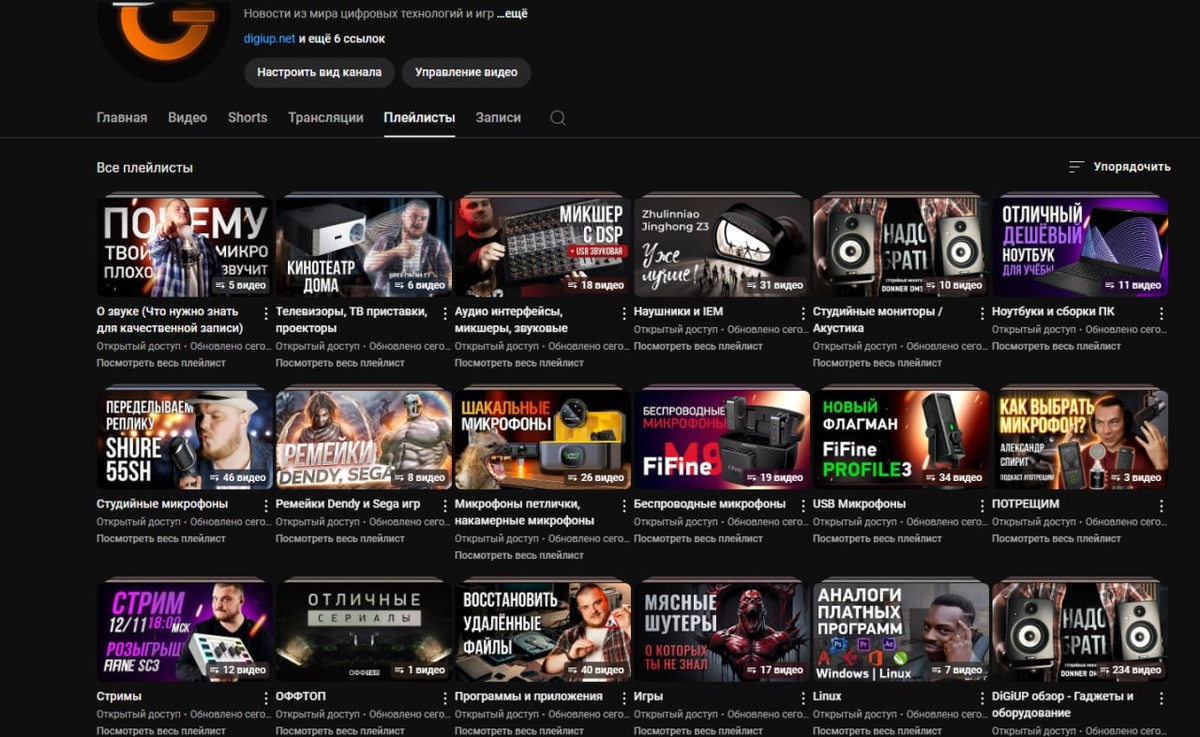View full playlist under ПОТРЕЩИМ
The height and width of the screenshot is (737, 1200).
click(x=1056, y=538)
